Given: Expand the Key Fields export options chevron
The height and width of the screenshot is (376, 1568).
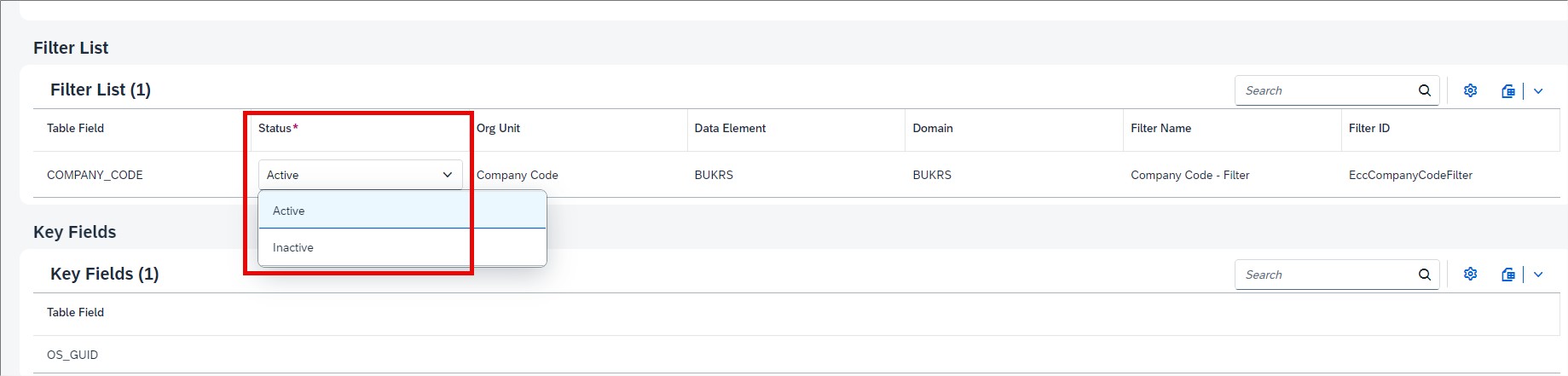Looking at the screenshot, I should 1538,275.
